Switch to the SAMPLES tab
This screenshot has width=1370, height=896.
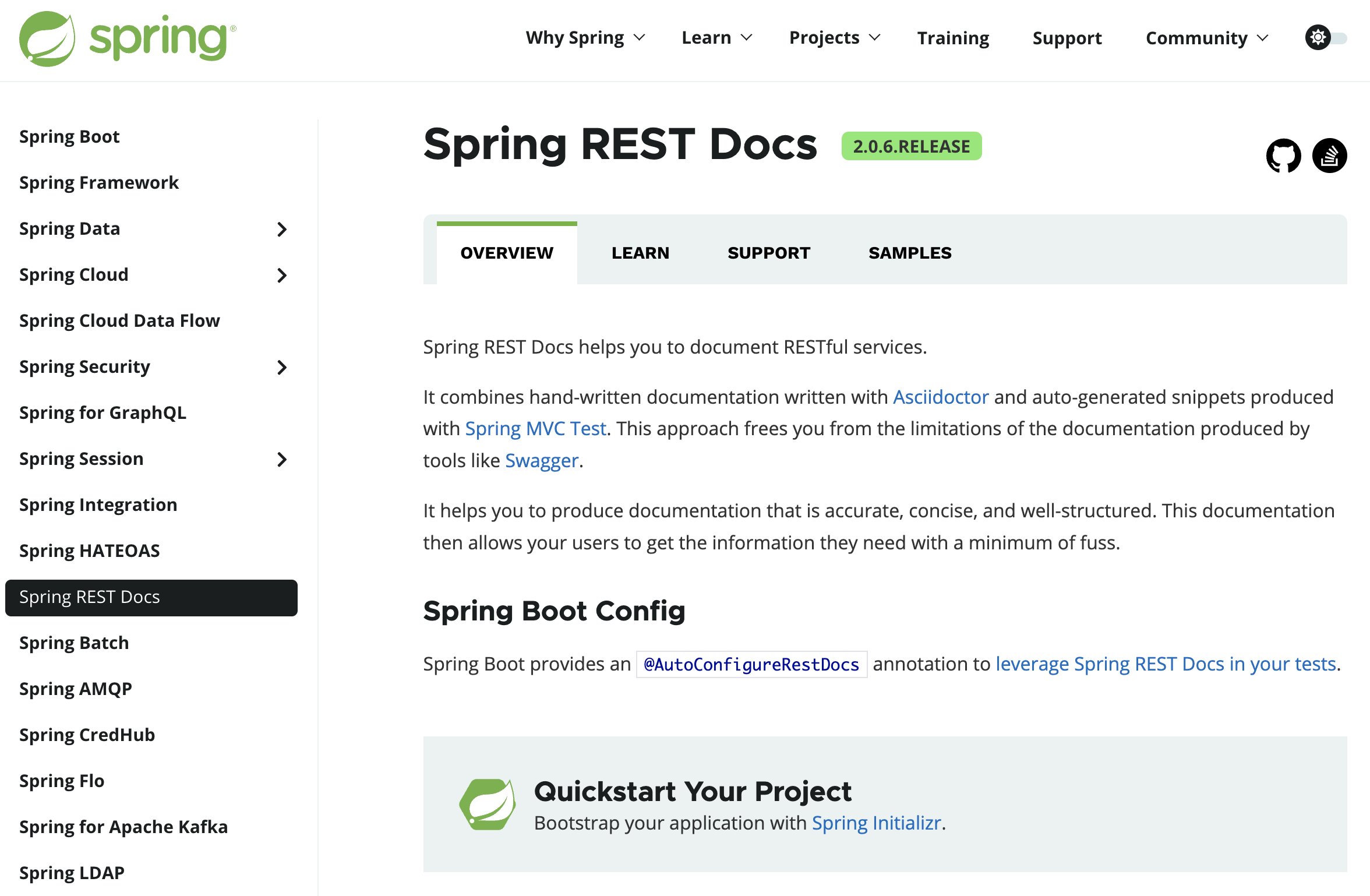909,252
